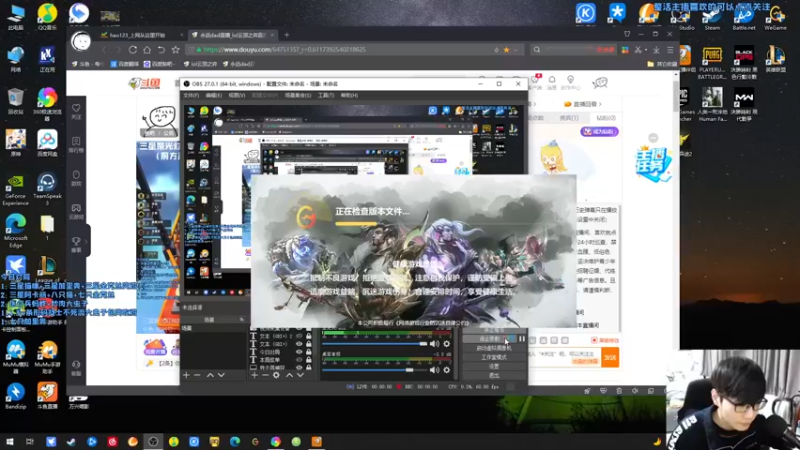Open the 工具(T) menu in OBS
The image size is (800, 450).
tap(326, 95)
